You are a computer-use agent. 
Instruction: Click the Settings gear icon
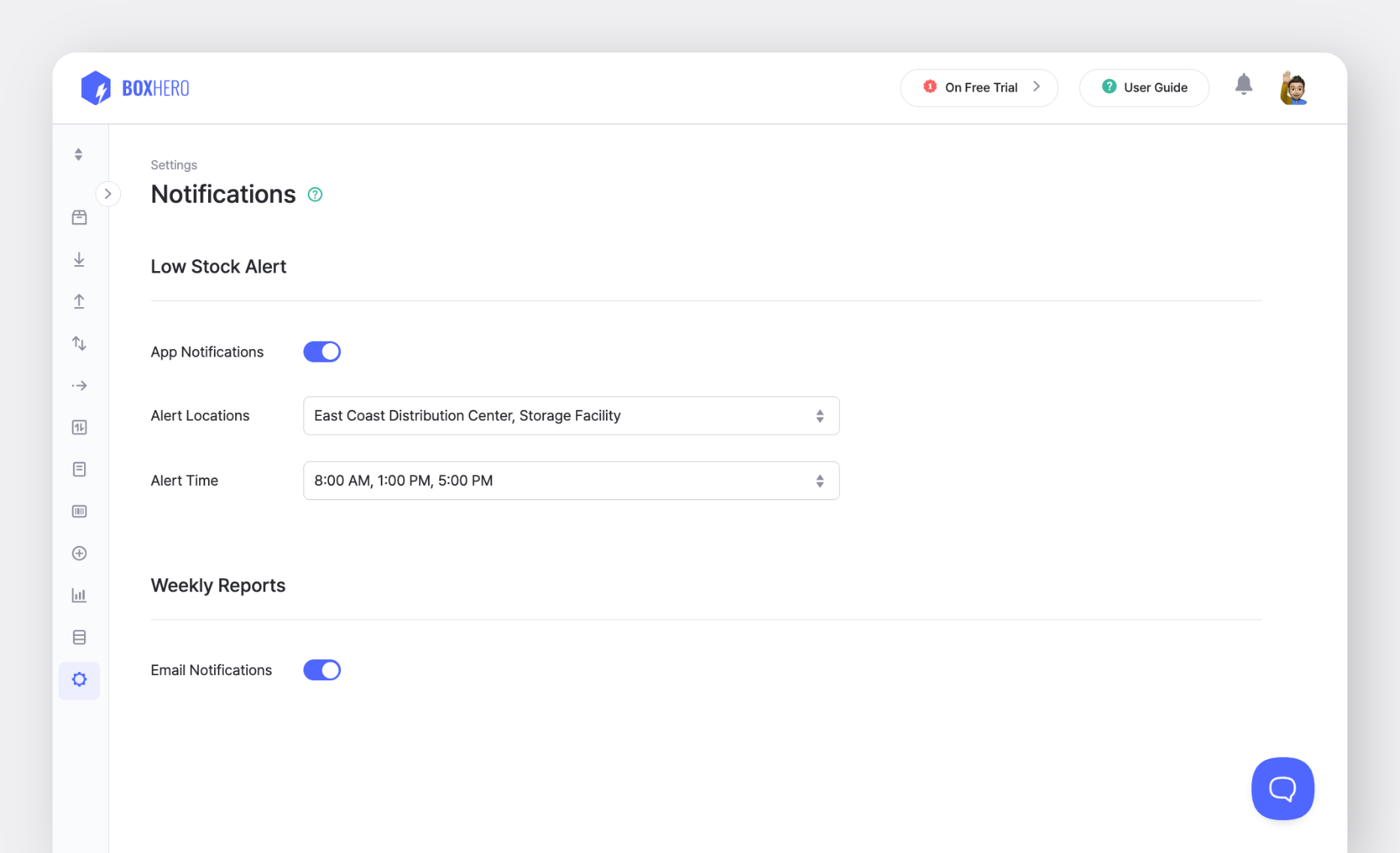(79, 680)
